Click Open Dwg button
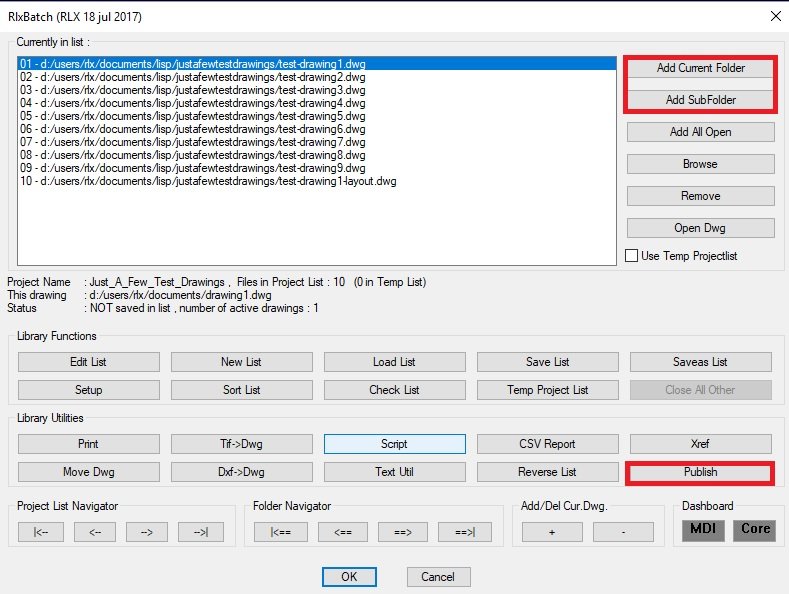Image resolution: width=789 pixels, height=594 pixels. point(700,228)
